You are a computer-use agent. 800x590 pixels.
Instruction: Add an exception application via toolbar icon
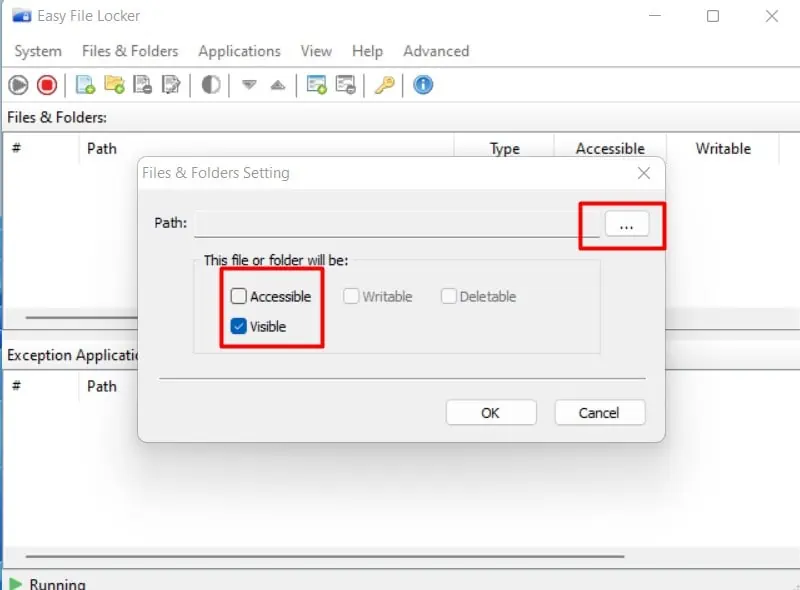(x=318, y=85)
